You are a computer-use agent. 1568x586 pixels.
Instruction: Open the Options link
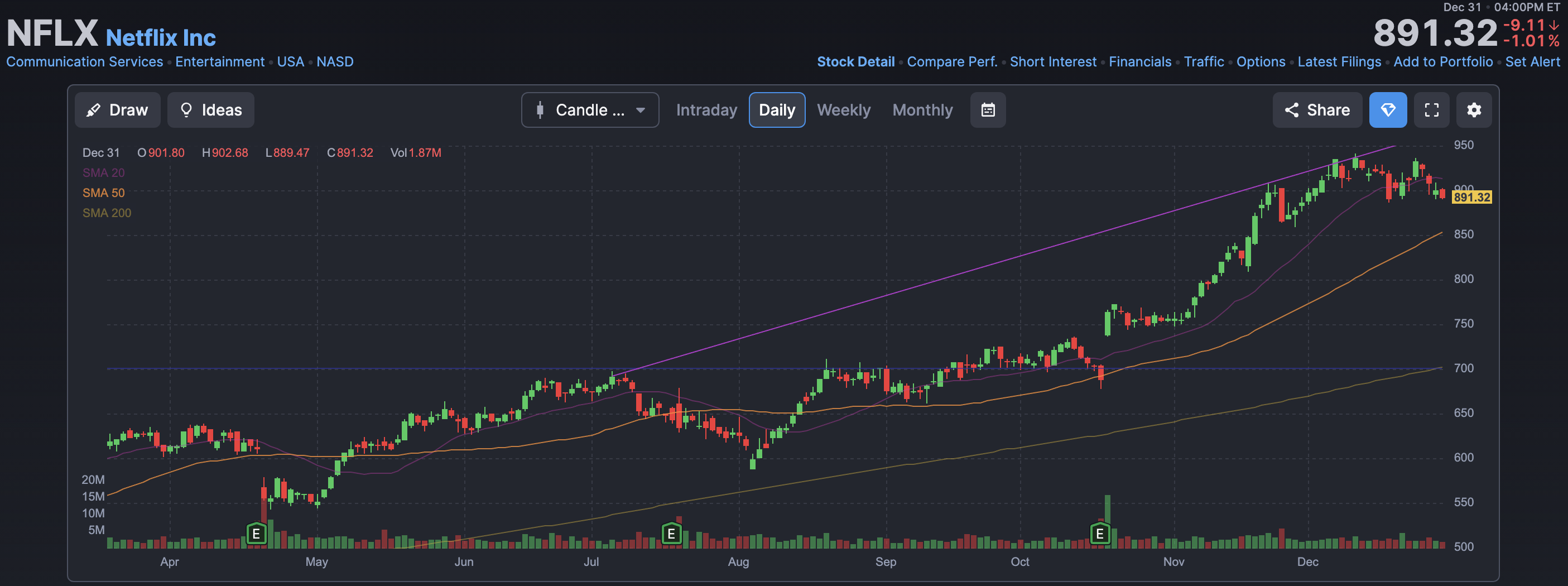coord(1261,62)
